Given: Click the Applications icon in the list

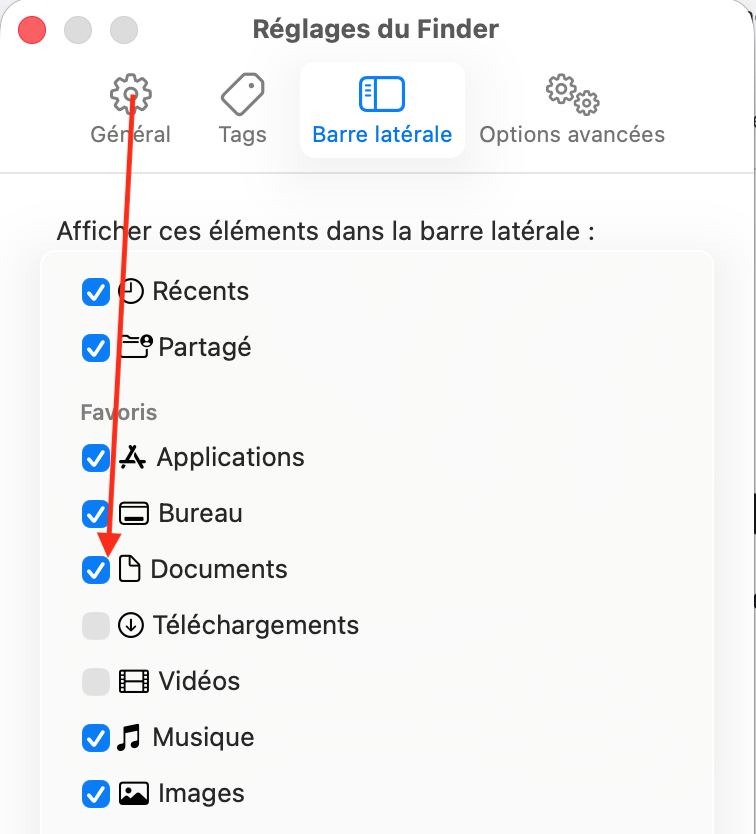Looking at the screenshot, I should (133, 458).
